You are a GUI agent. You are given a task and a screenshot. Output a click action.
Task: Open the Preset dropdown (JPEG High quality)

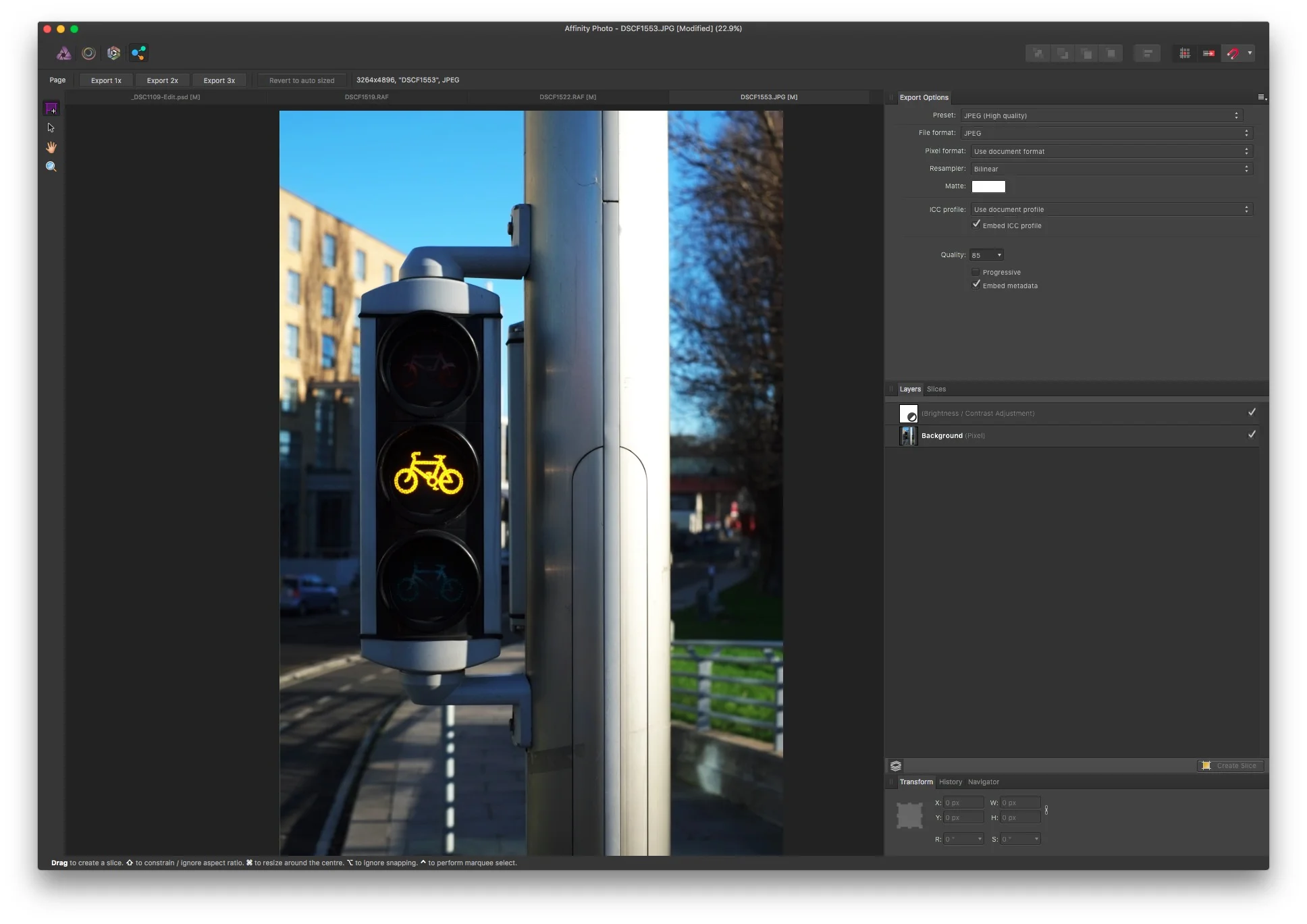[1100, 115]
